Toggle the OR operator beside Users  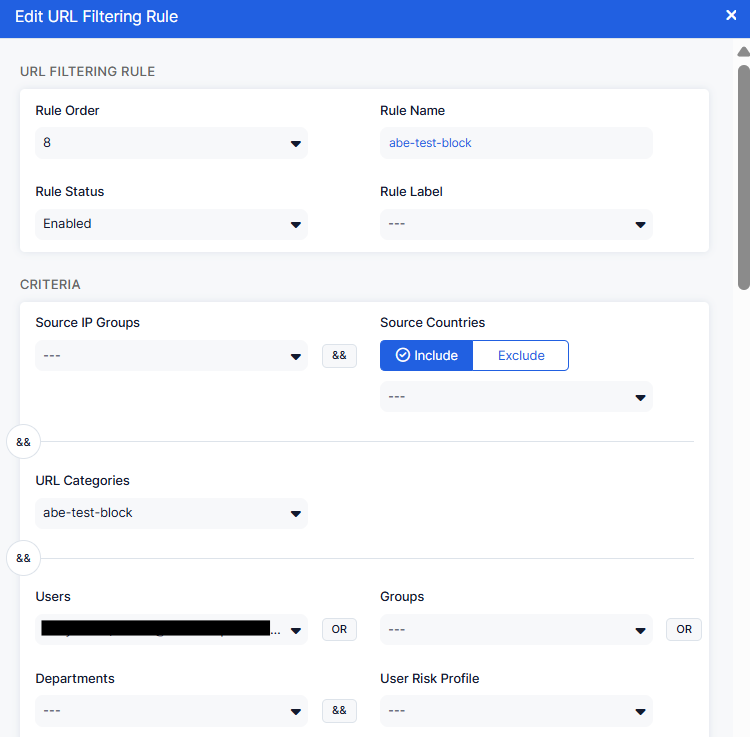coord(339,629)
